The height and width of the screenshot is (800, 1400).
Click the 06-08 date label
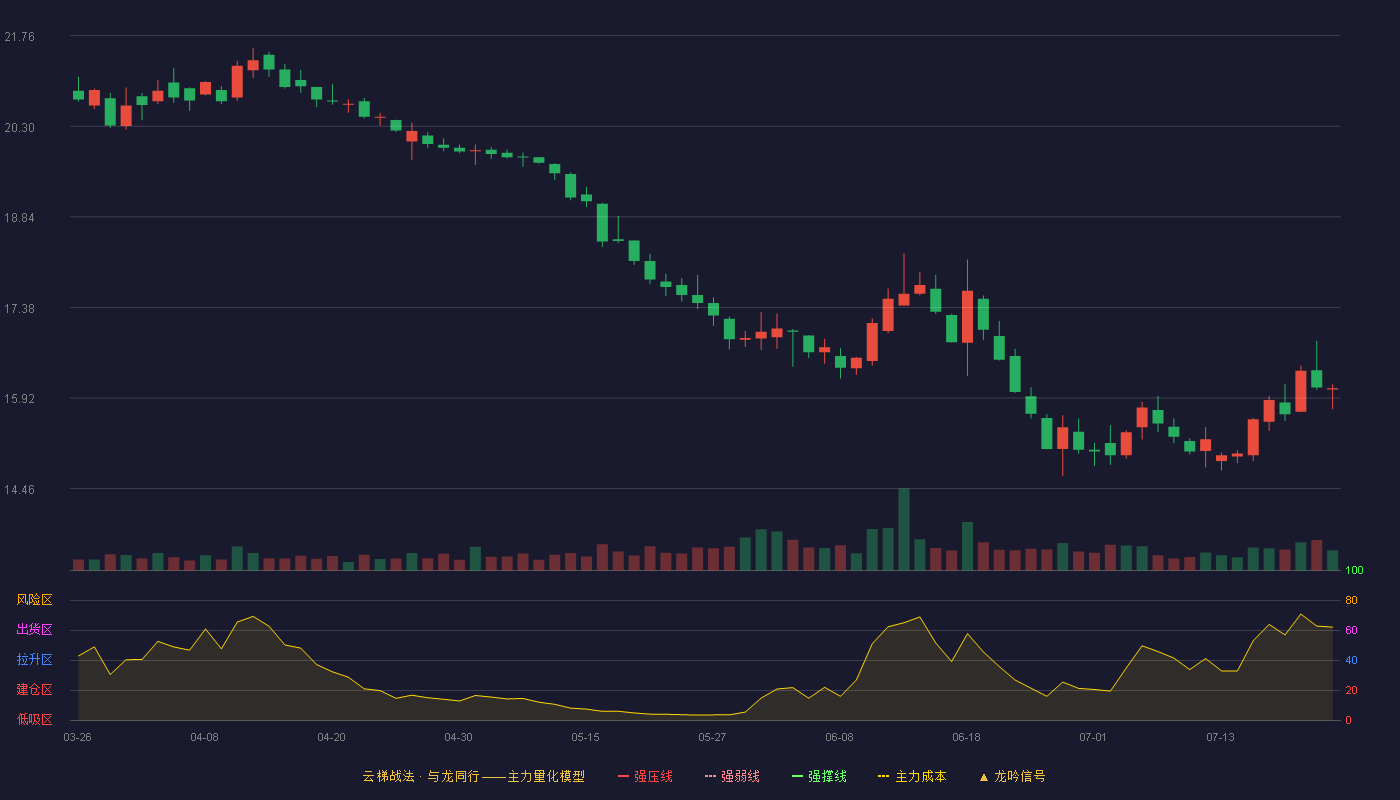839,737
